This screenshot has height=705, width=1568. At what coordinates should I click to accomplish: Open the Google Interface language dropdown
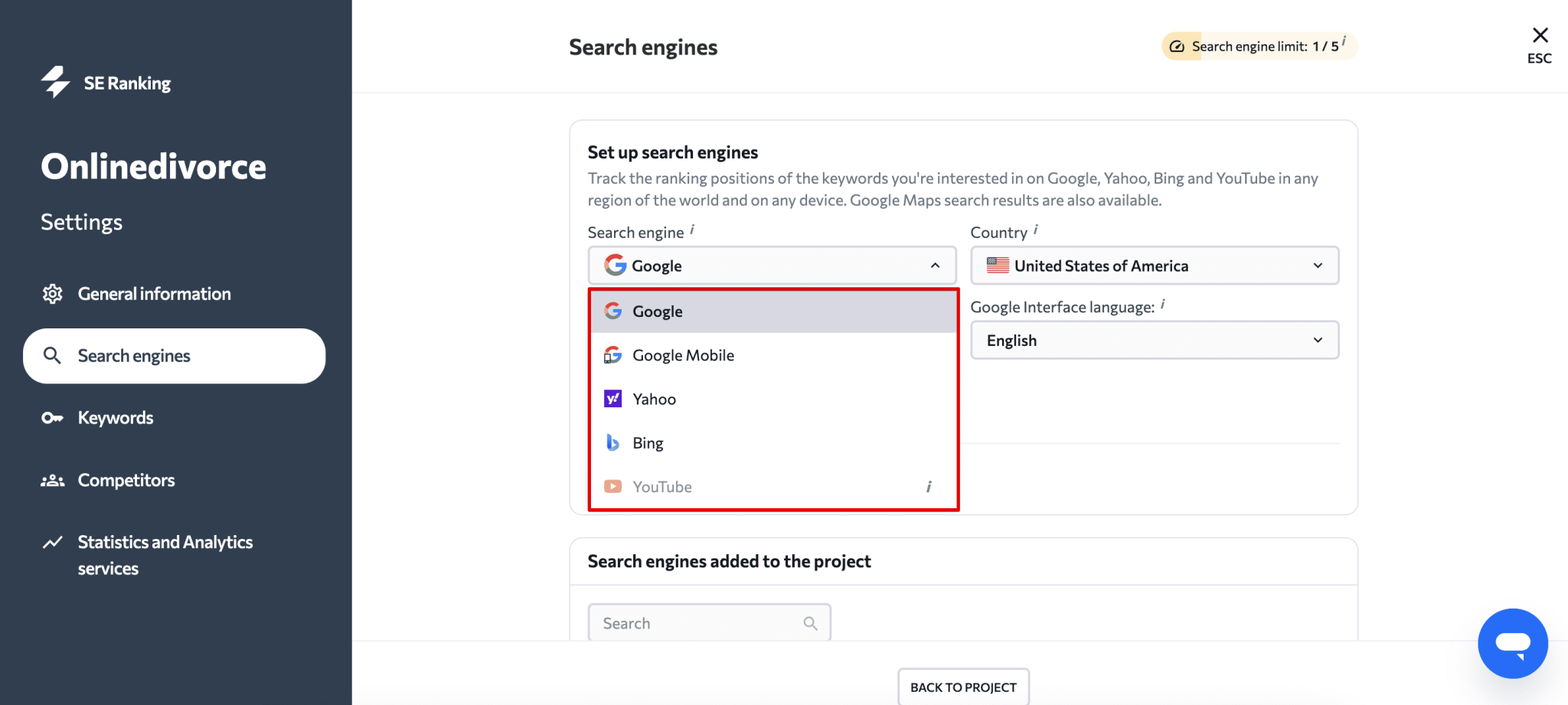(x=1154, y=340)
